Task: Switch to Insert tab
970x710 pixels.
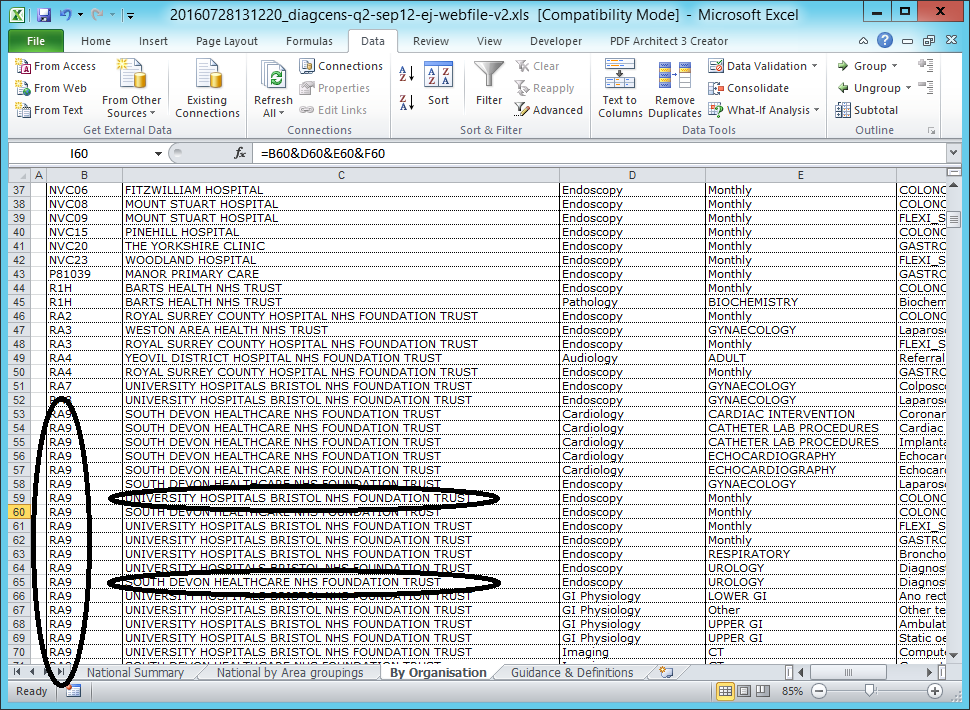Action: 153,41
